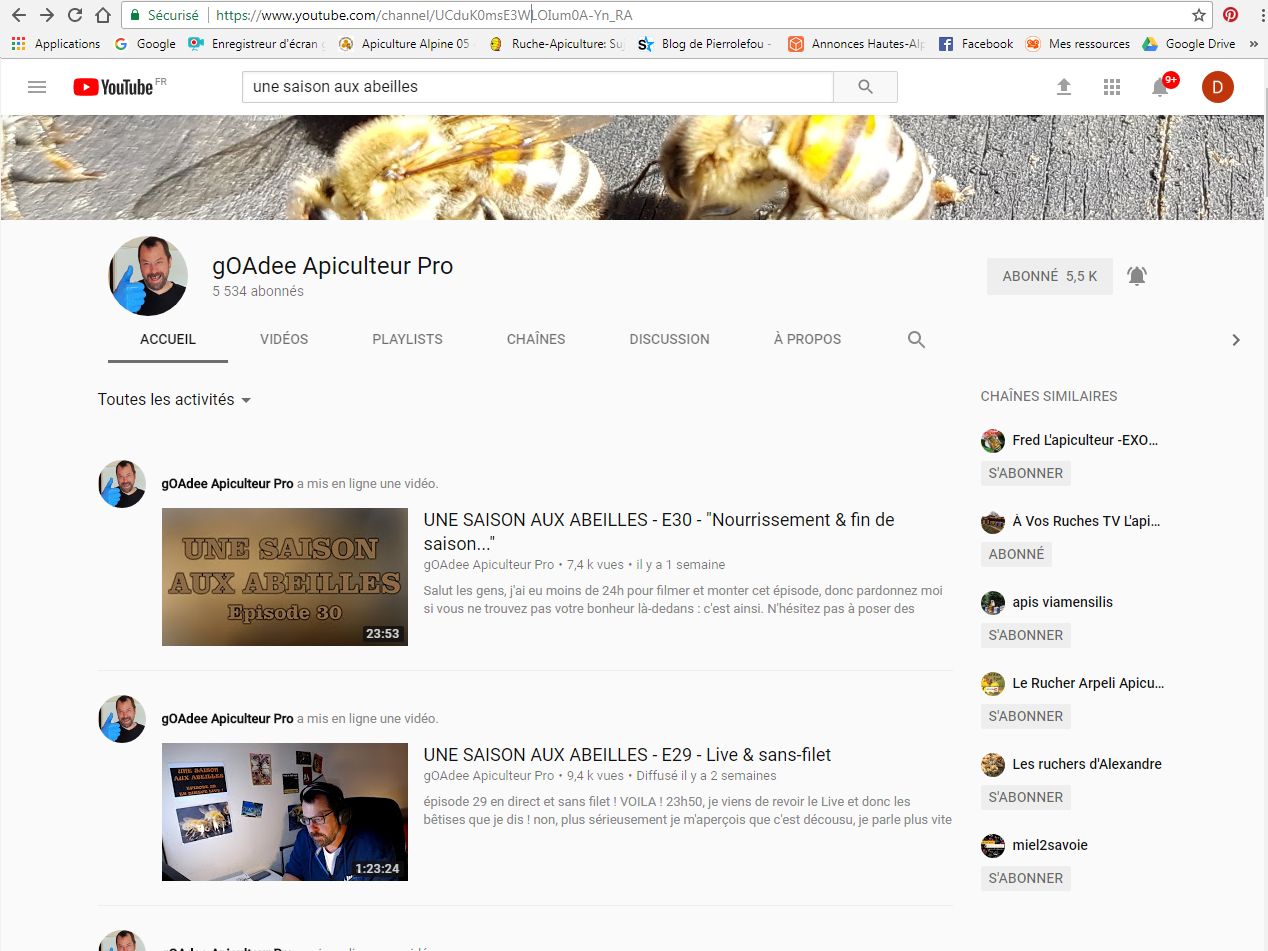This screenshot has width=1268, height=951.
Task: Open E29 Live & sans-filet title
Action: (627, 755)
